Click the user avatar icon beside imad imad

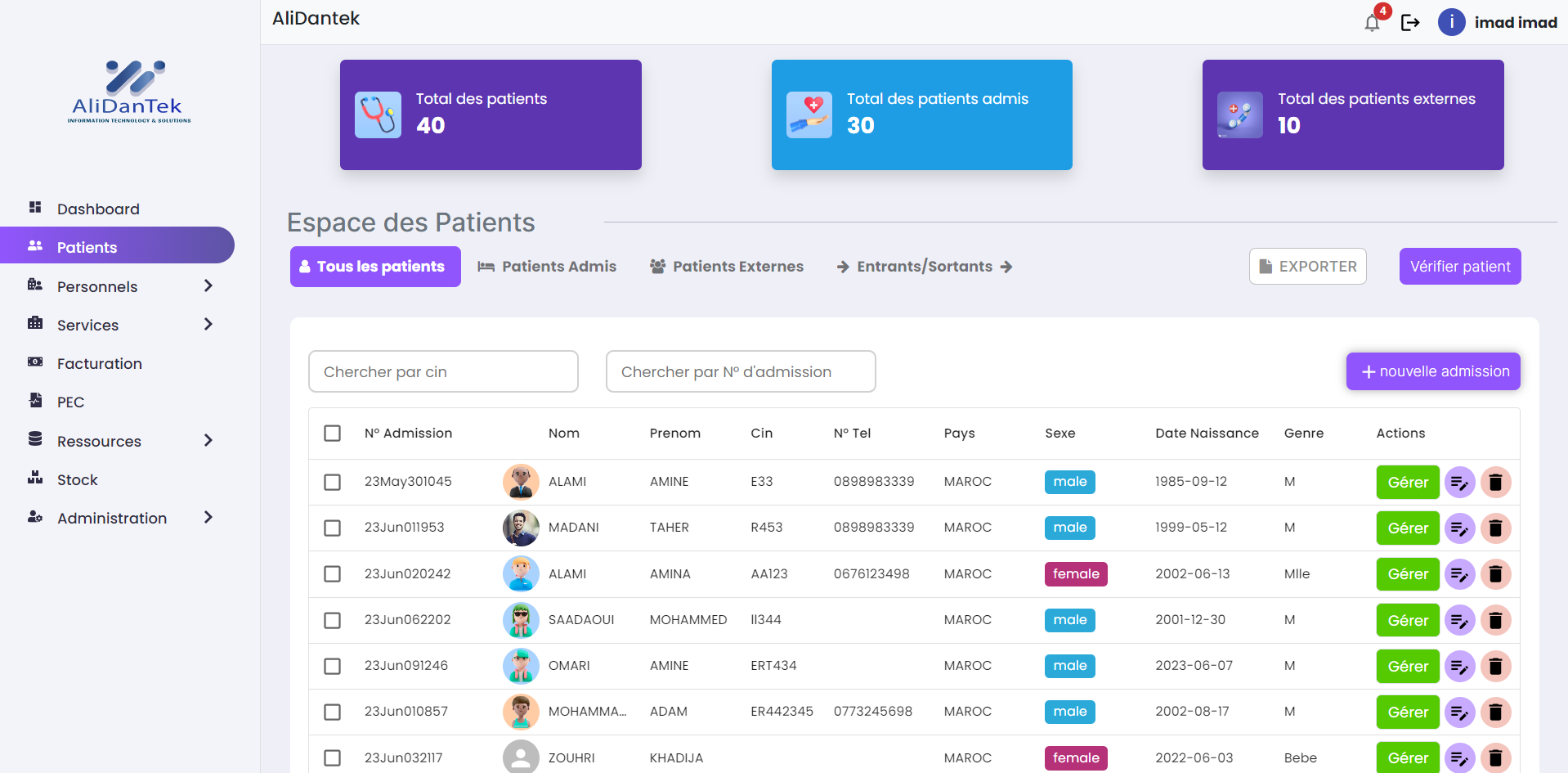[x=1451, y=23]
